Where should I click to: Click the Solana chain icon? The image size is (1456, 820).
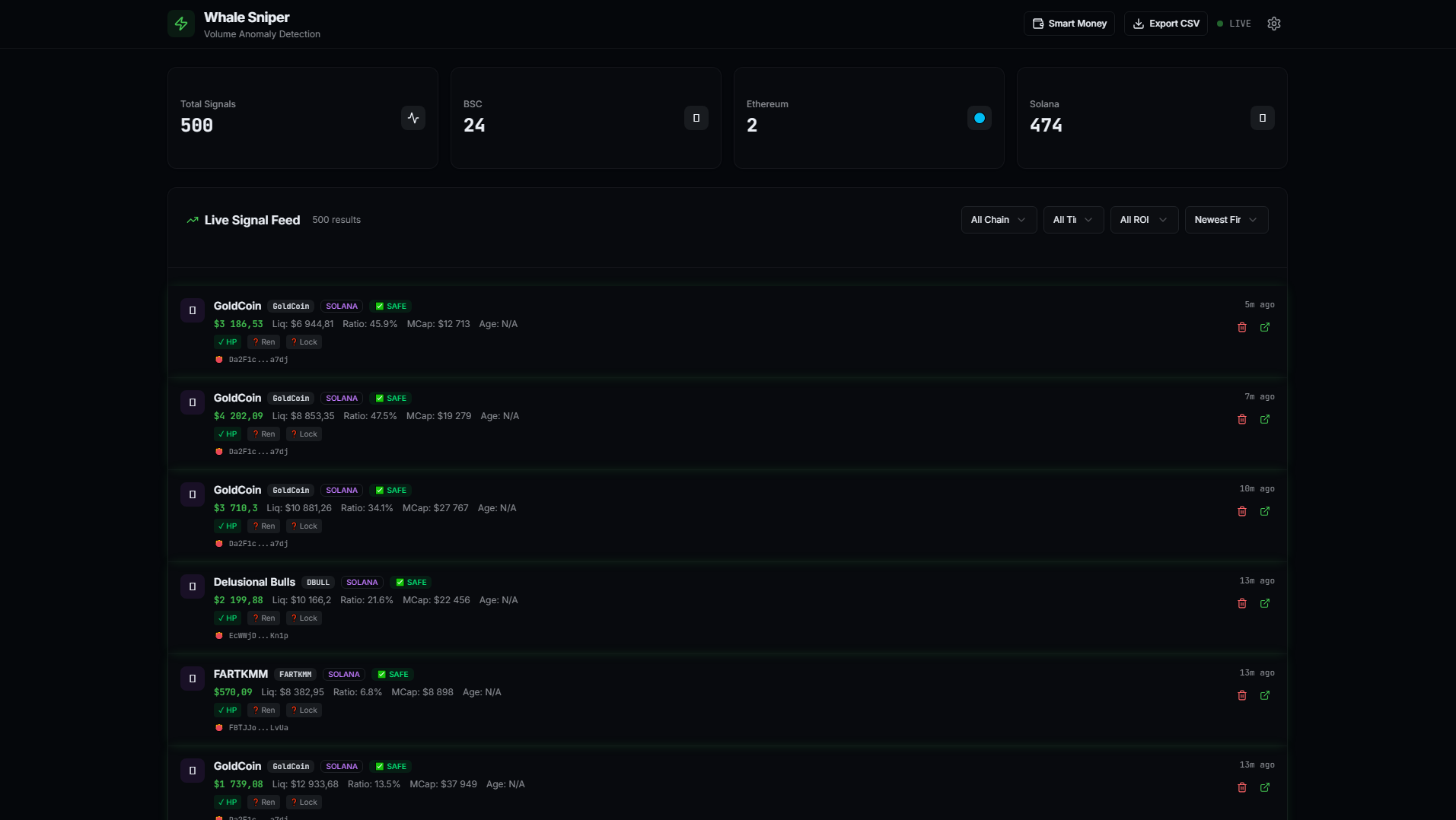click(x=1263, y=118)
